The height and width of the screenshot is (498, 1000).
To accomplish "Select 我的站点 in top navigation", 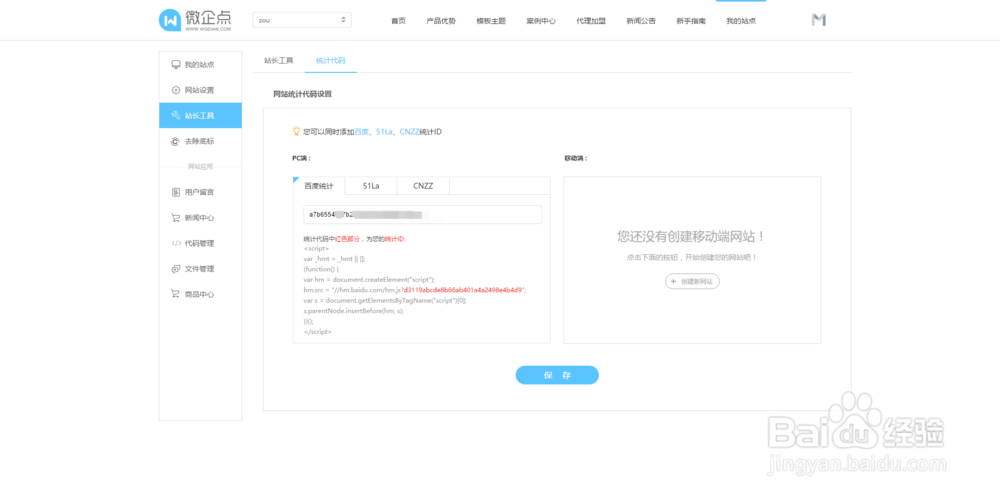I will pos(741,20).
